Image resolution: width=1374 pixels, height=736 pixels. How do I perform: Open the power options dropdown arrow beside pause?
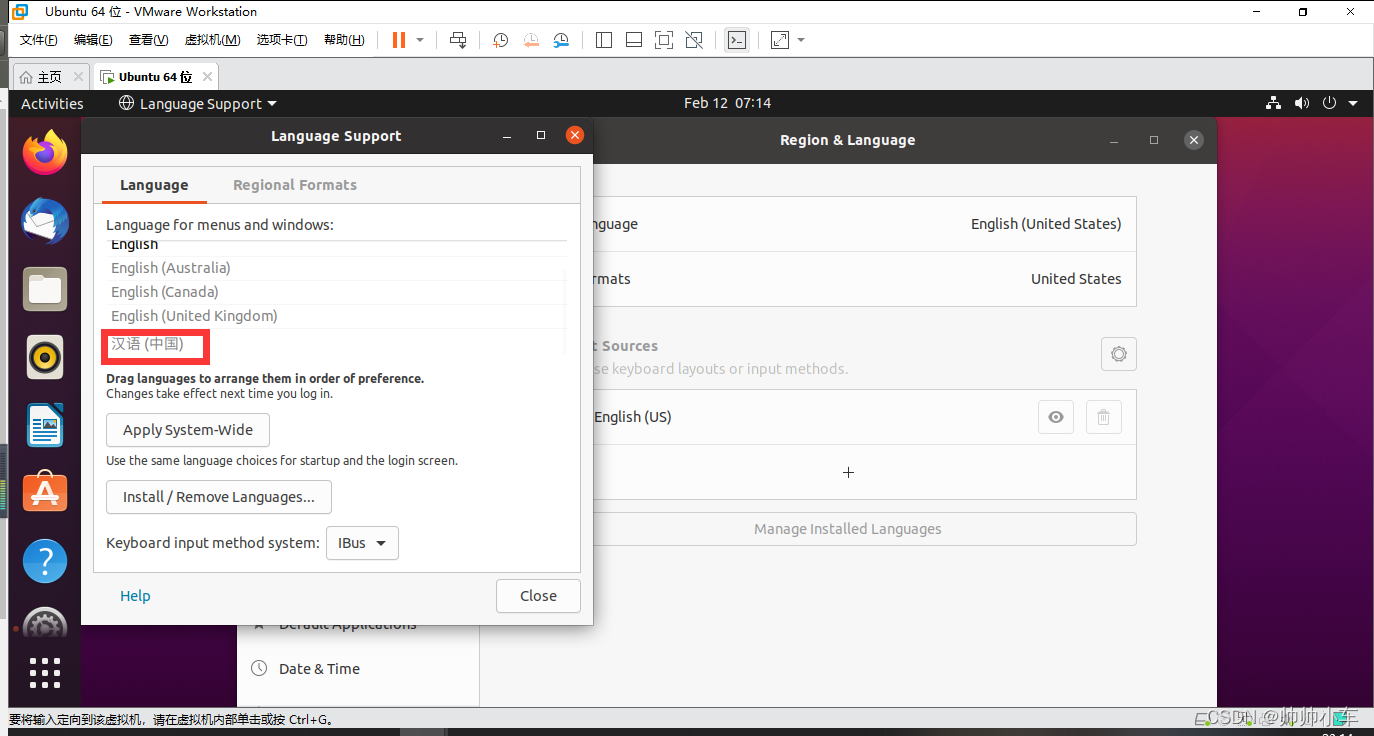pos(420,40)
